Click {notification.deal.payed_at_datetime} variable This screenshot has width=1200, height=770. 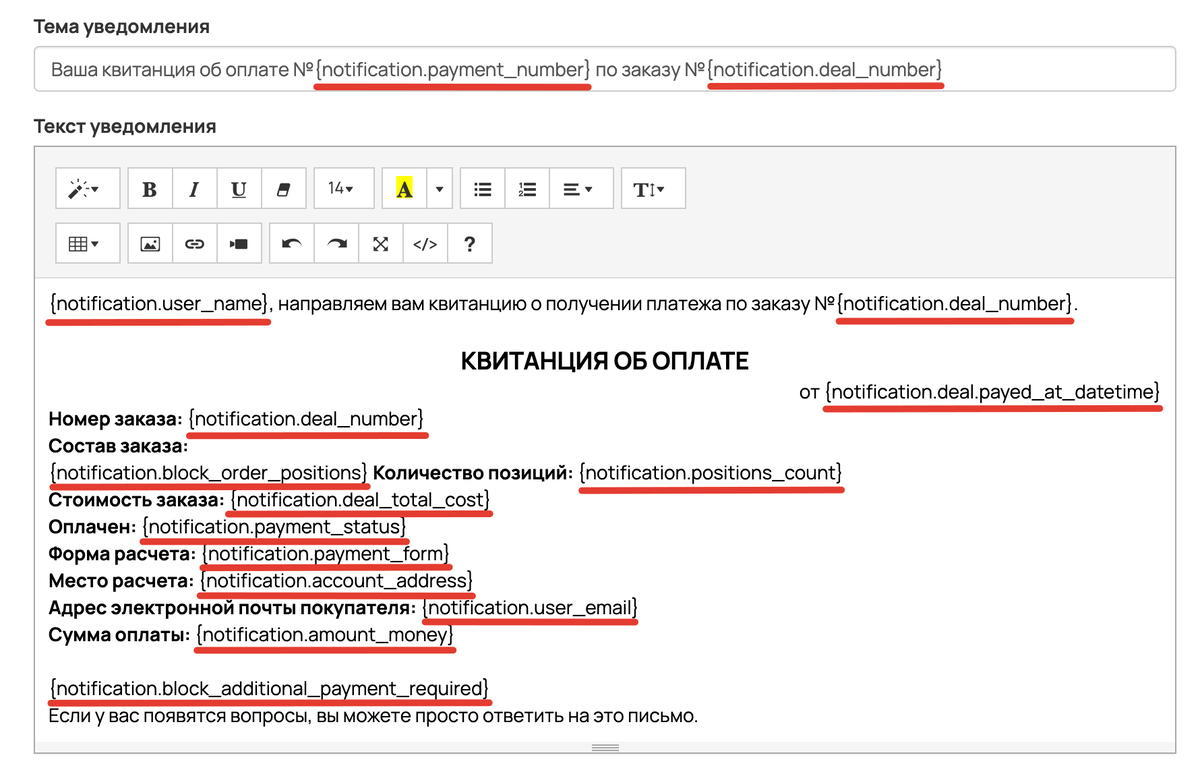click(x=993, y=391)
